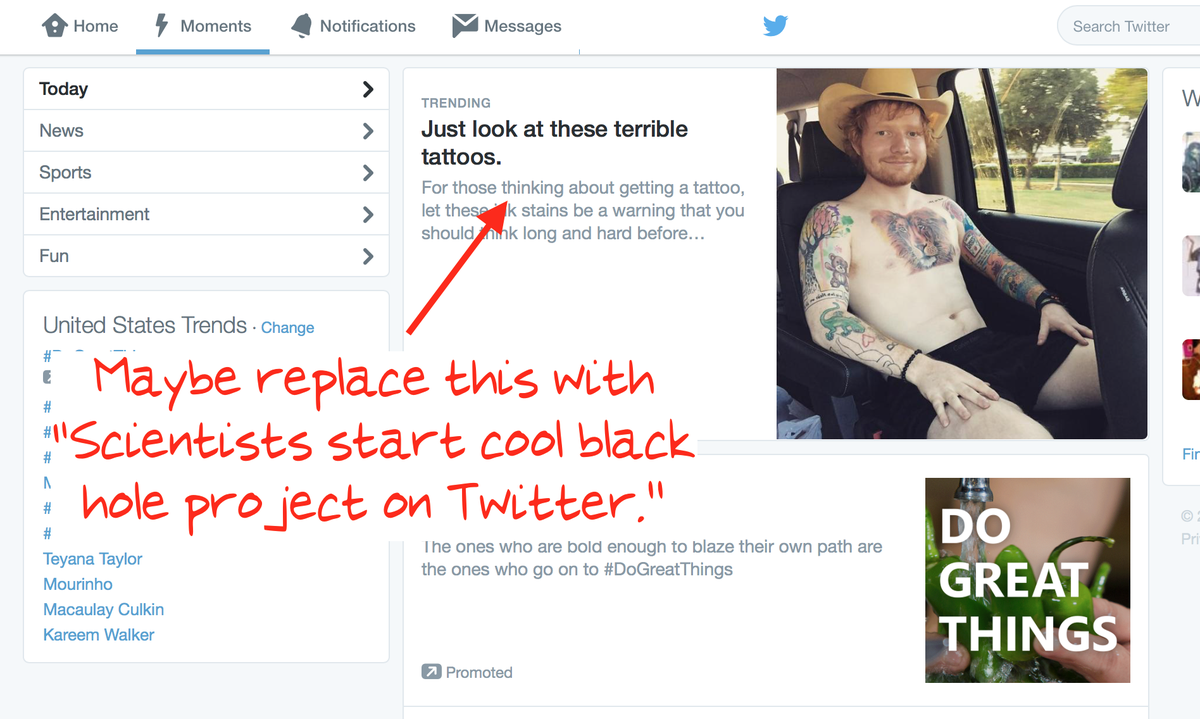This screenshot has height=719, width=1200.
Task: Click the chevron next to Today
Action: click(x=368, y=89)
